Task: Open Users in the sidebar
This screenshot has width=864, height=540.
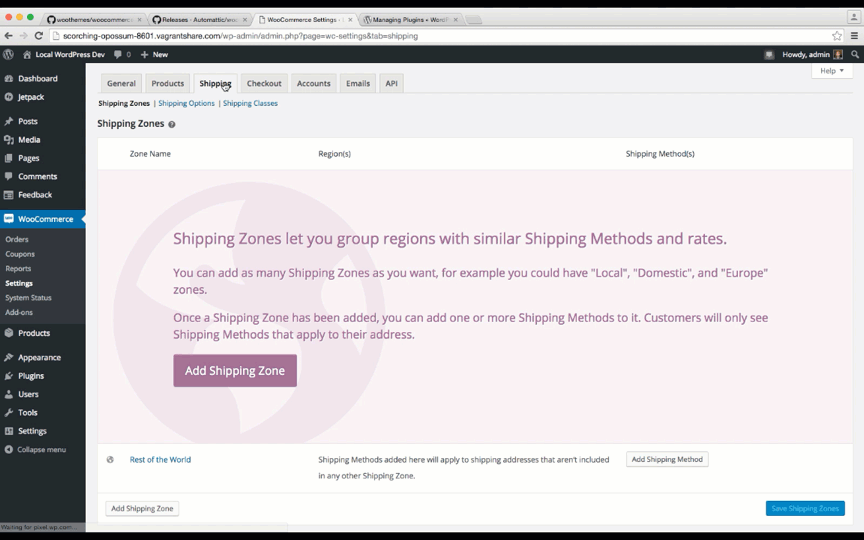Action: (42, 394)
